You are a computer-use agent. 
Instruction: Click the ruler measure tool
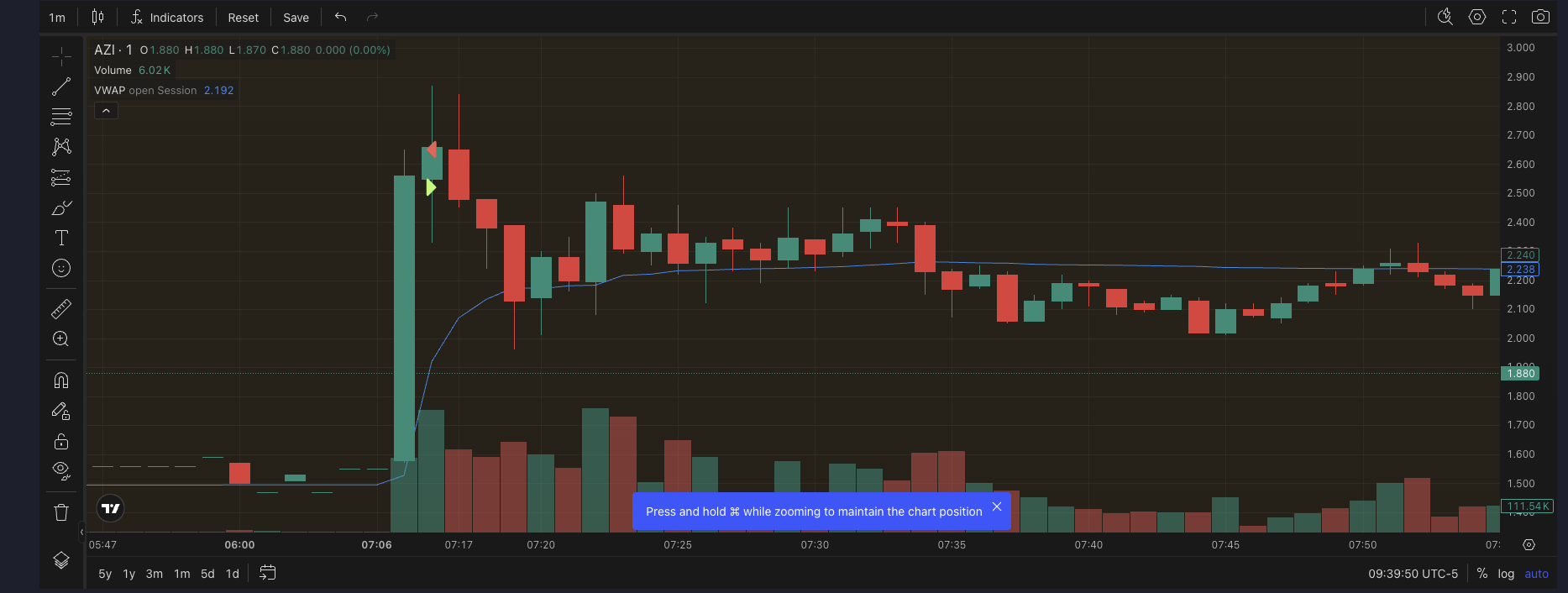click(61, 309)
